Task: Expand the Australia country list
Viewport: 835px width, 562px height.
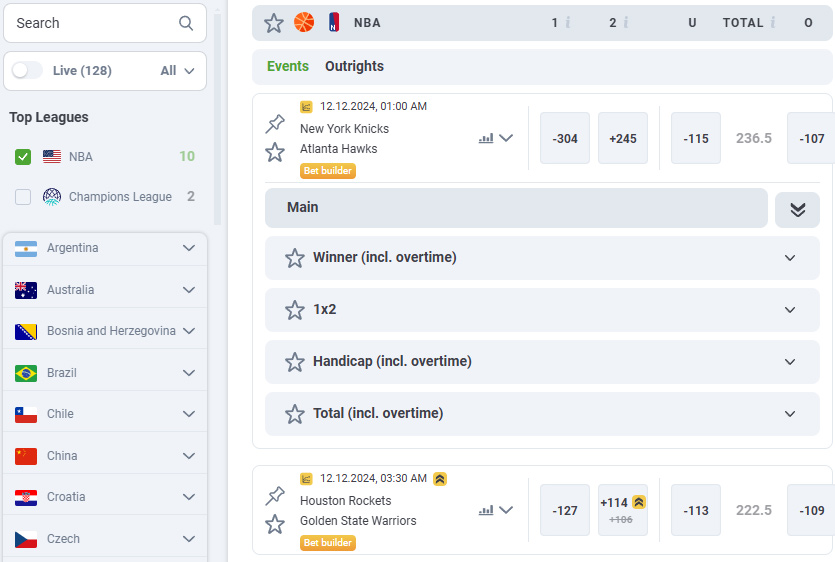Action: [x=189, y=290]
